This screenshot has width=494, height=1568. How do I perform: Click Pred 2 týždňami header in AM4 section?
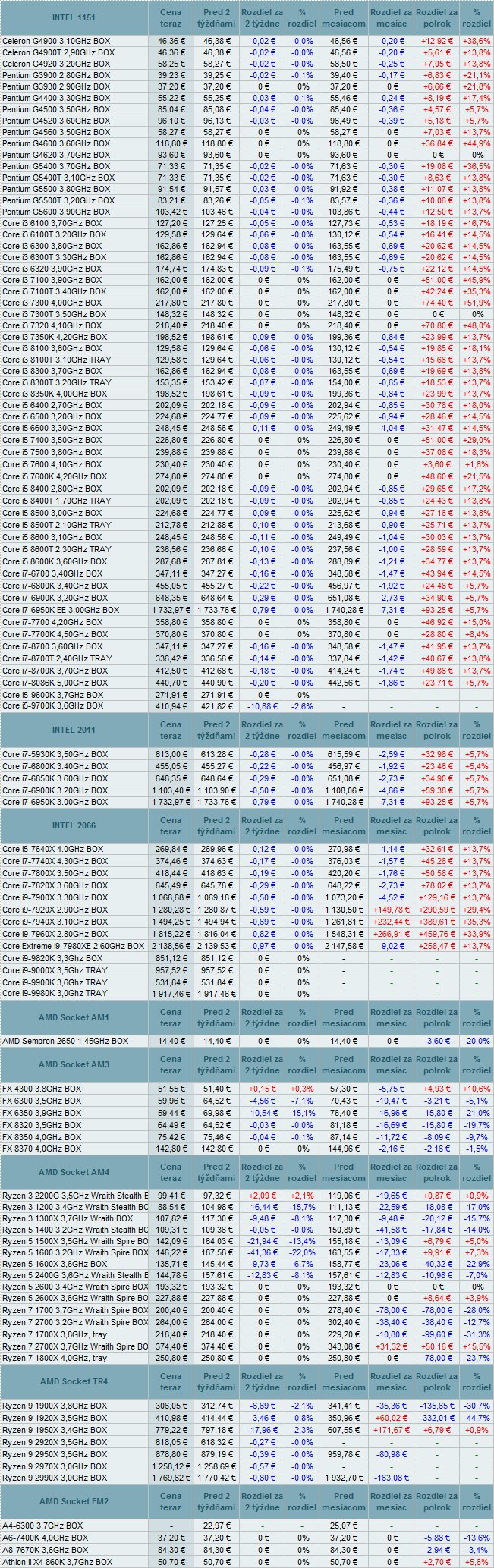point(216,1172)
